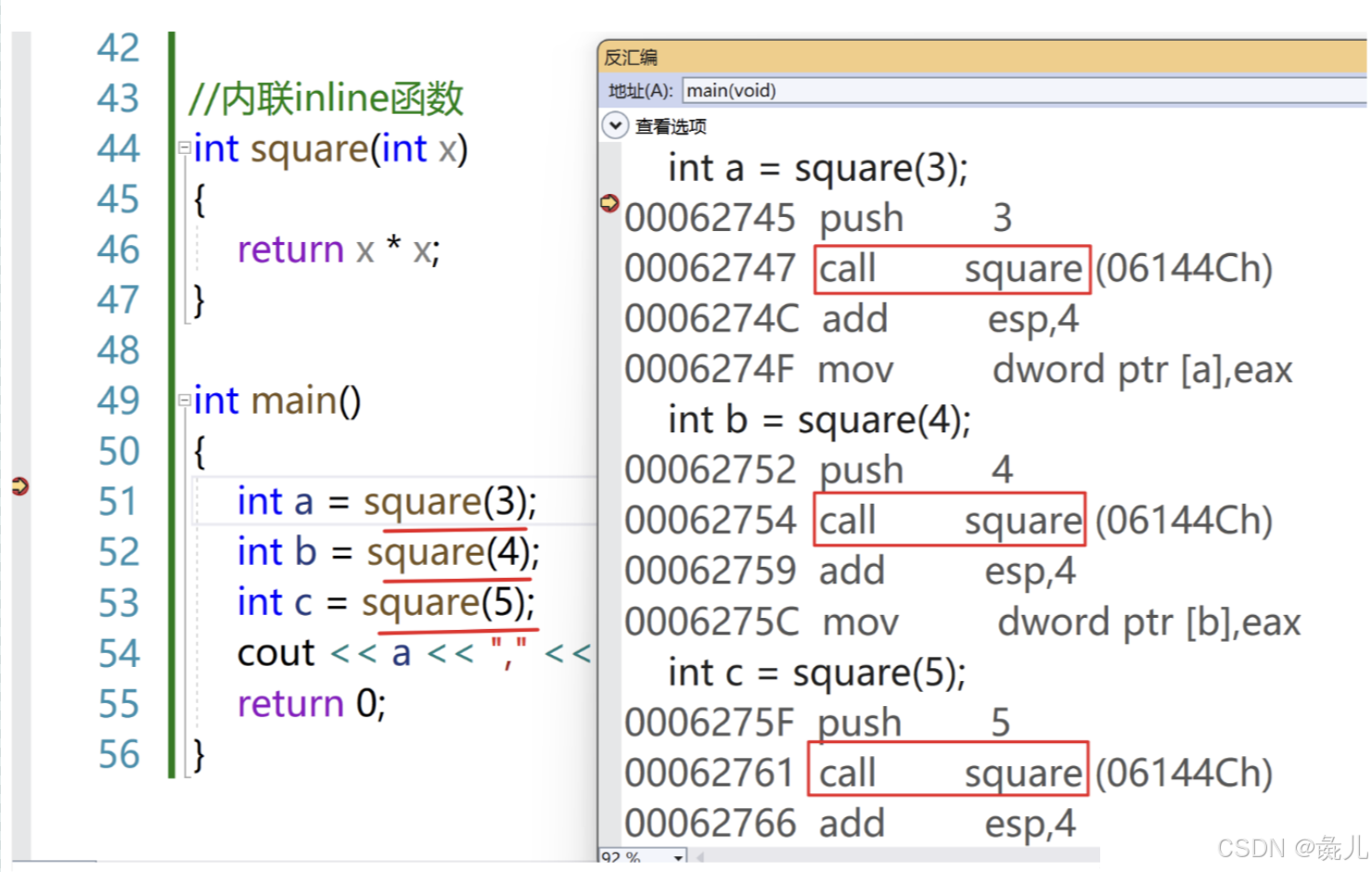Click disassembly line 00062754 call square
The image size is (1372, 872).
tap(948, 520)
